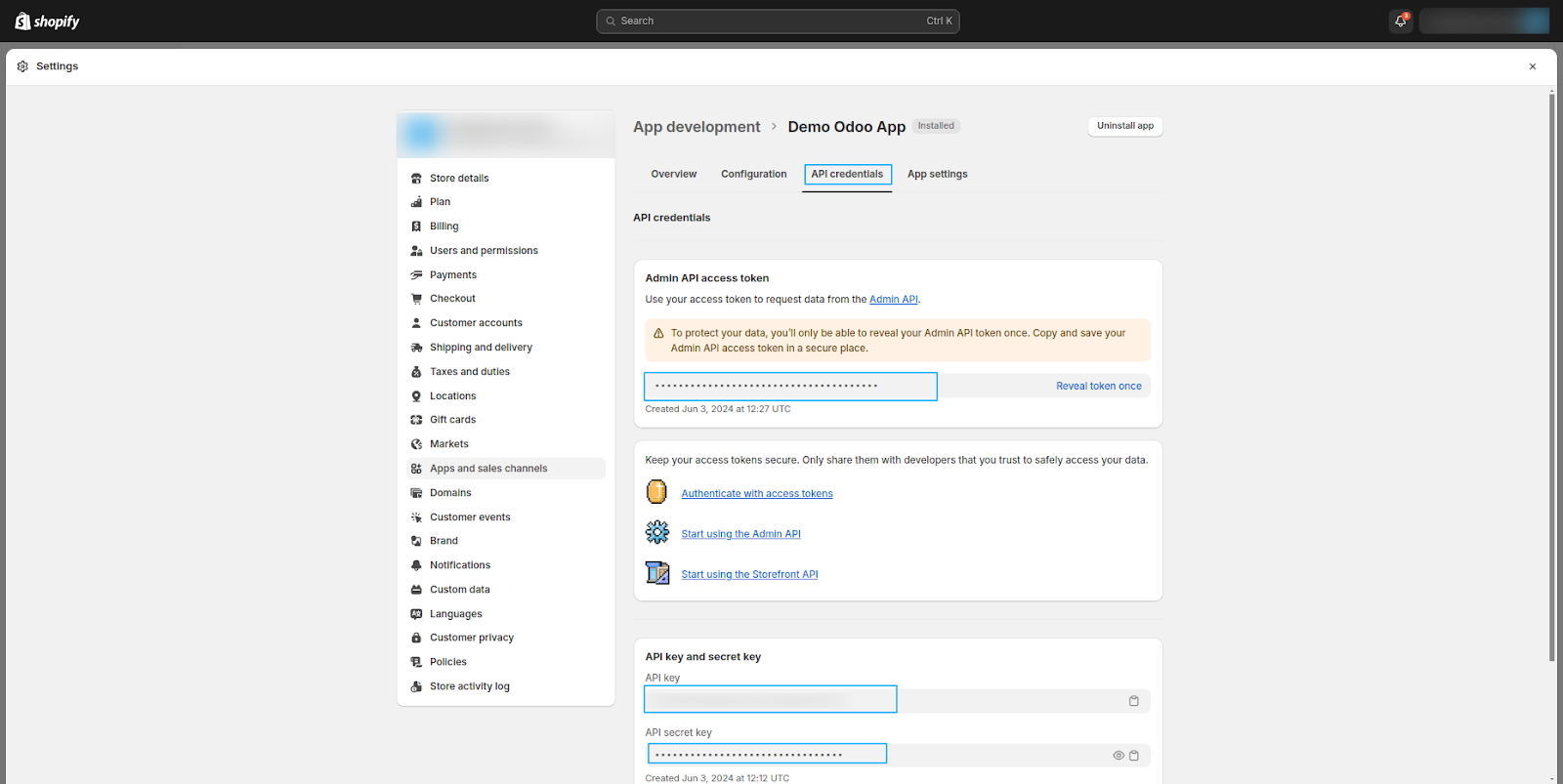
Task: Click the Domains icon in sidebar
Action: [416, 493]
